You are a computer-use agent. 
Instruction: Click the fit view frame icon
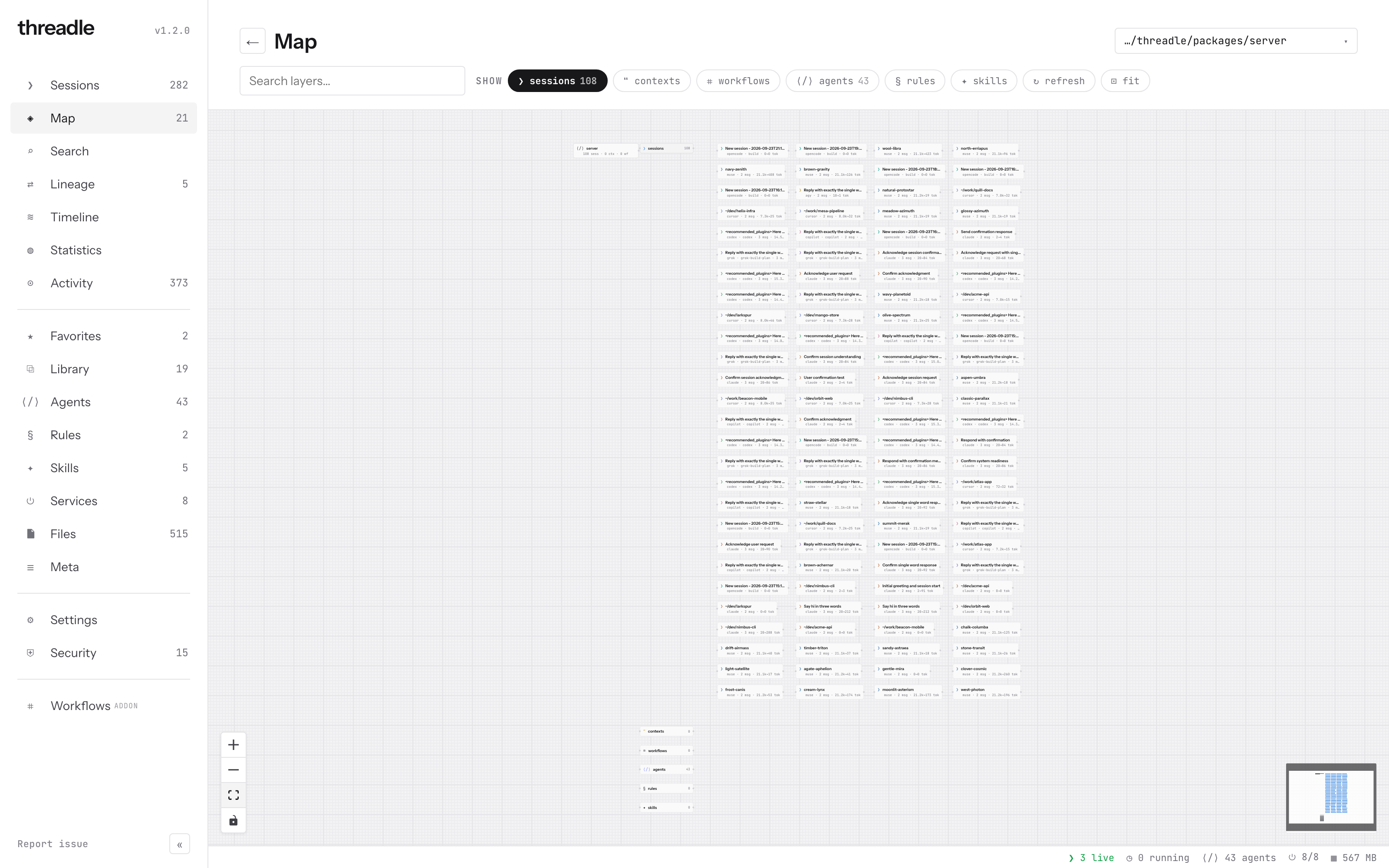click(x=234, y=795)
